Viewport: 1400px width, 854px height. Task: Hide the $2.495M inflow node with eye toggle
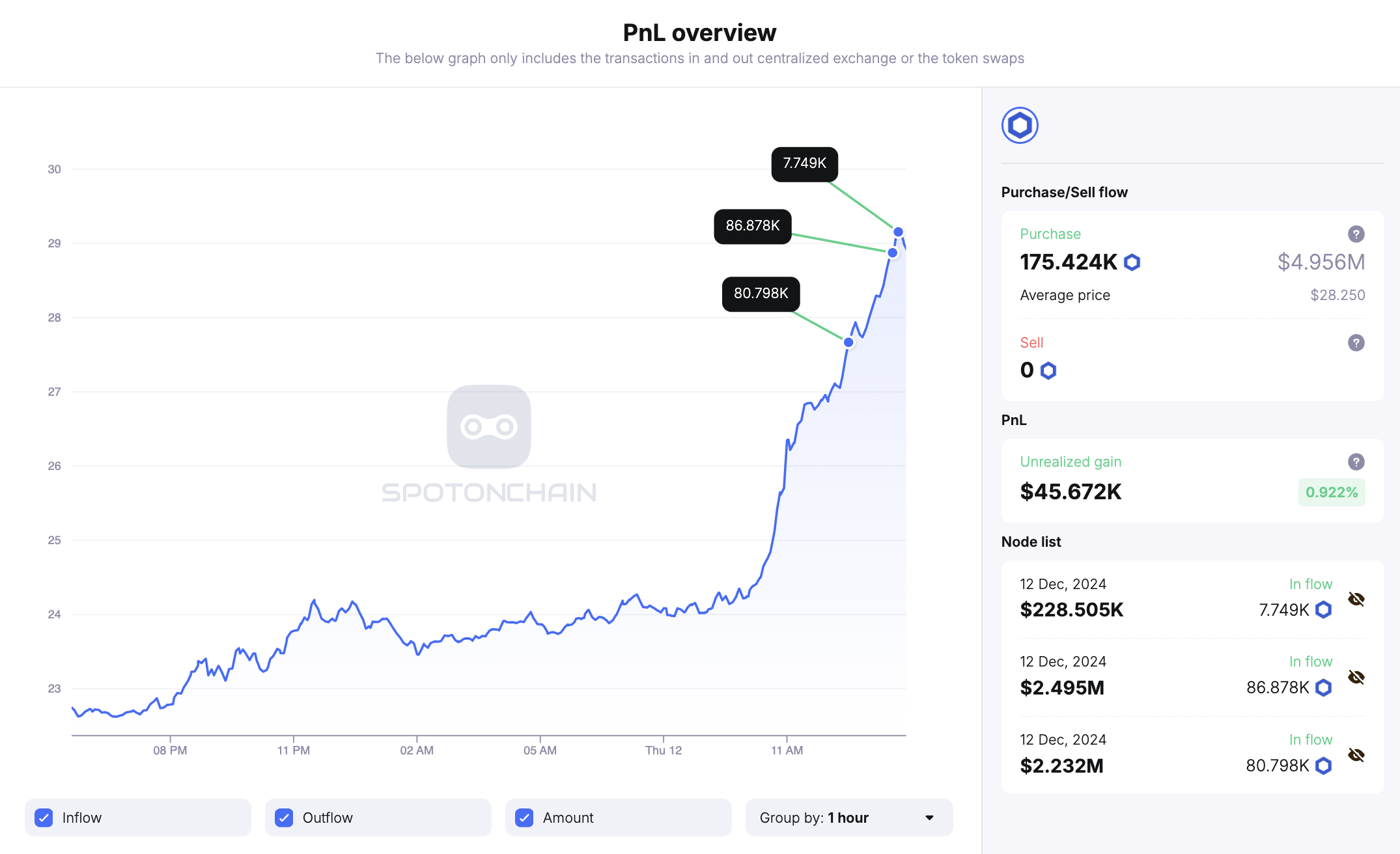tap(1357, 678)
